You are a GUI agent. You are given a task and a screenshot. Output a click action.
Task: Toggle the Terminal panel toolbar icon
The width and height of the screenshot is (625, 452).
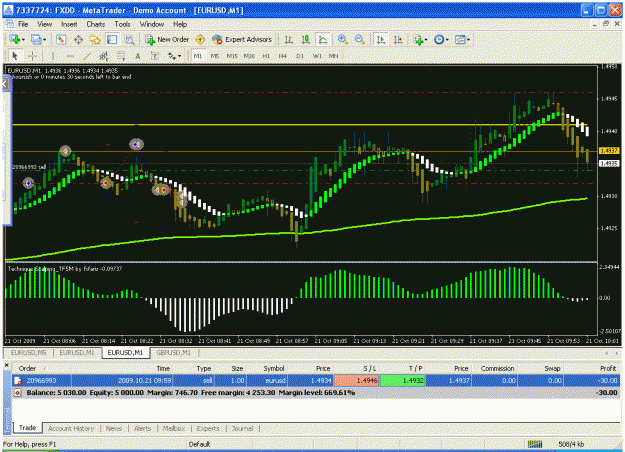(112, 39)
